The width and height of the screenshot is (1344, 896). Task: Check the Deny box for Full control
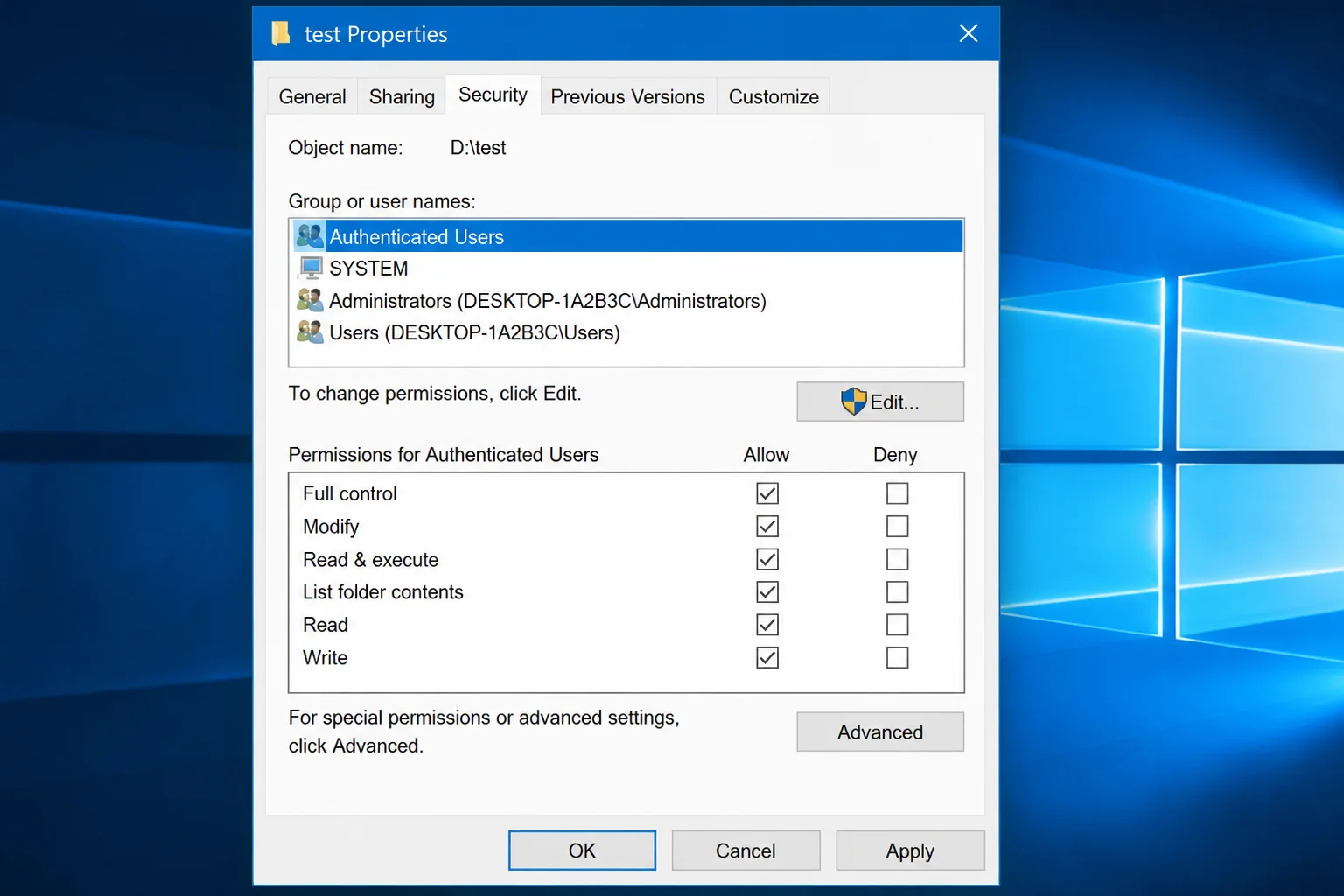pos(897,493)
